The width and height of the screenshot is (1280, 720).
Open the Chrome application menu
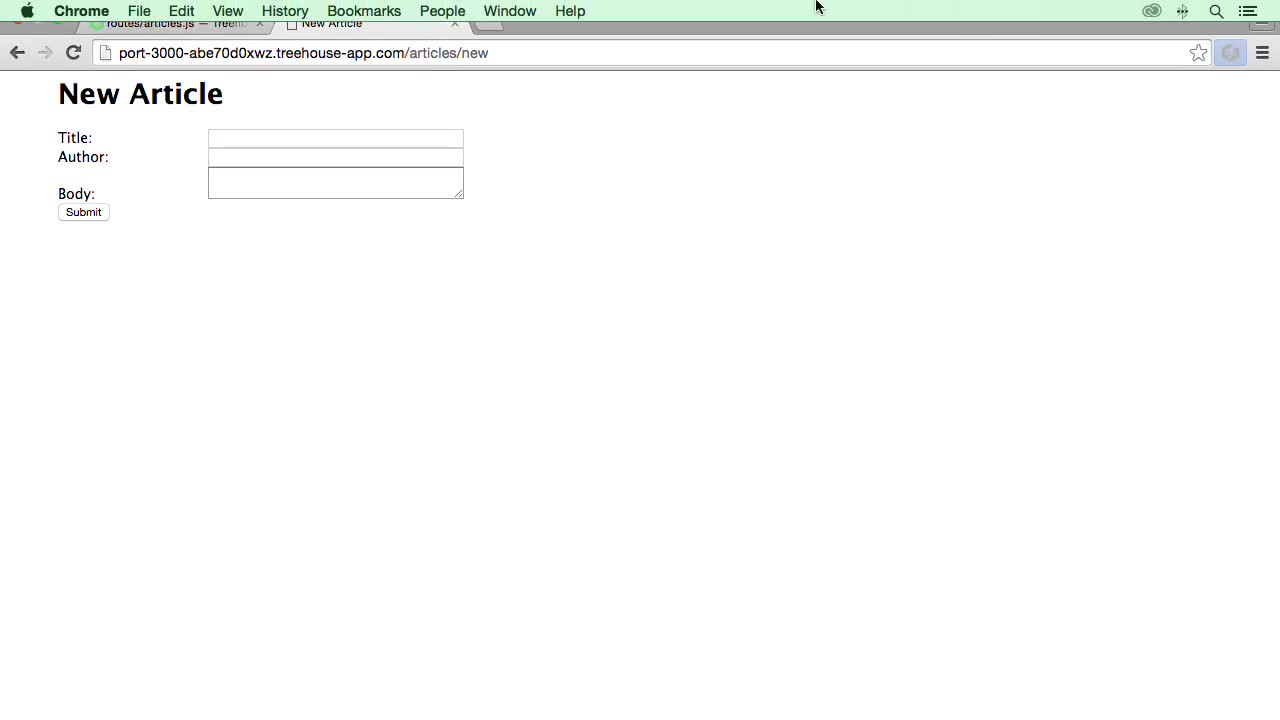pyautogui.click(x=81, y=11)
